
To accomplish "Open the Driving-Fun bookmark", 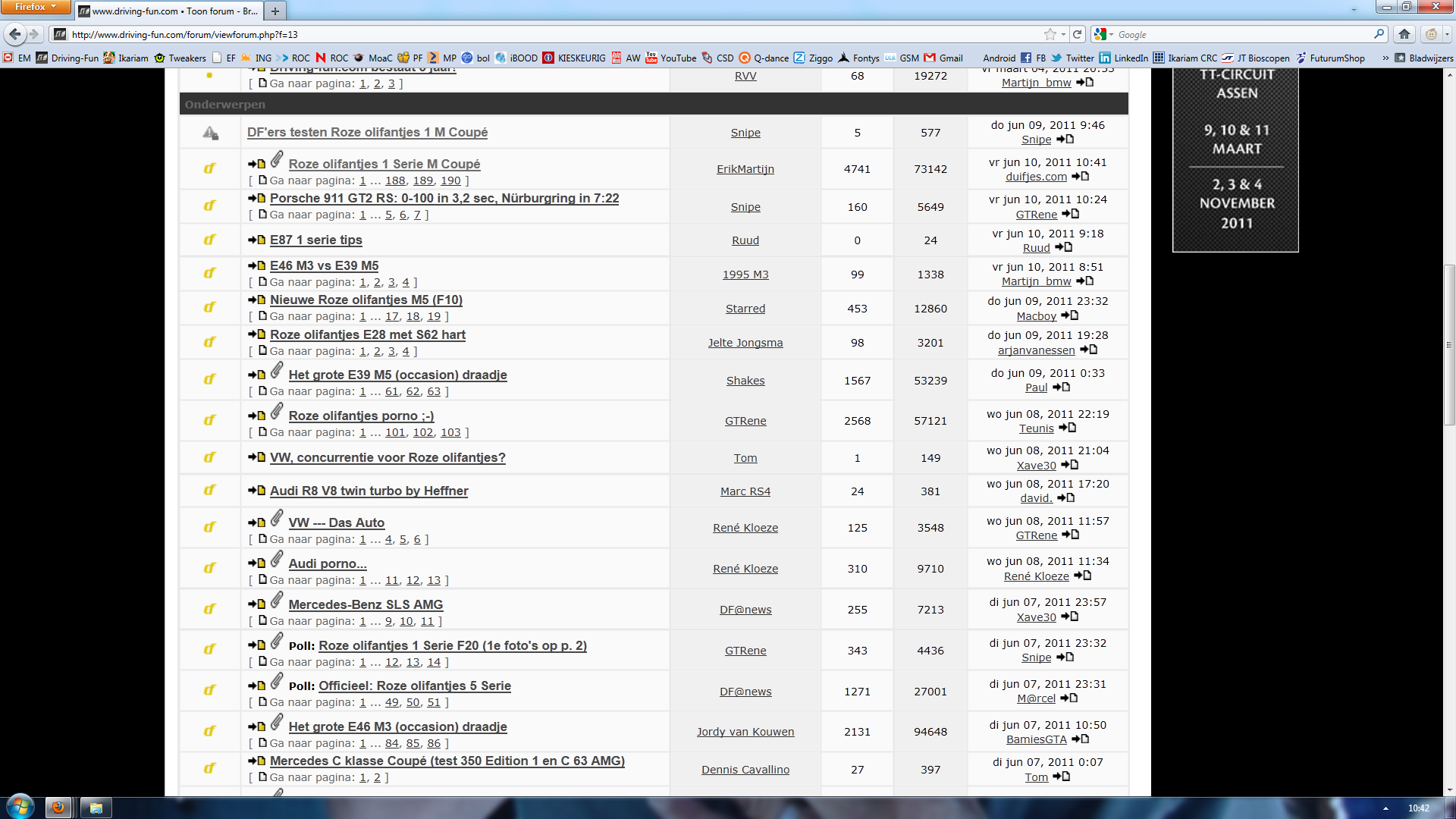I will tap(67, 58).
